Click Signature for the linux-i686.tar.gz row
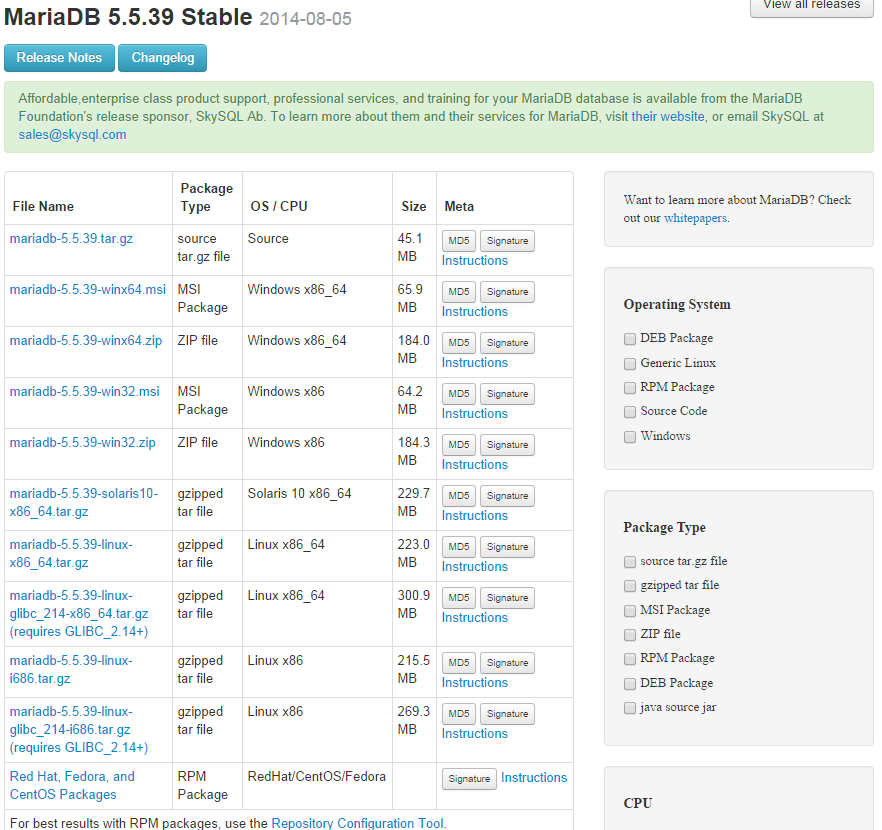 click(507, 663)
